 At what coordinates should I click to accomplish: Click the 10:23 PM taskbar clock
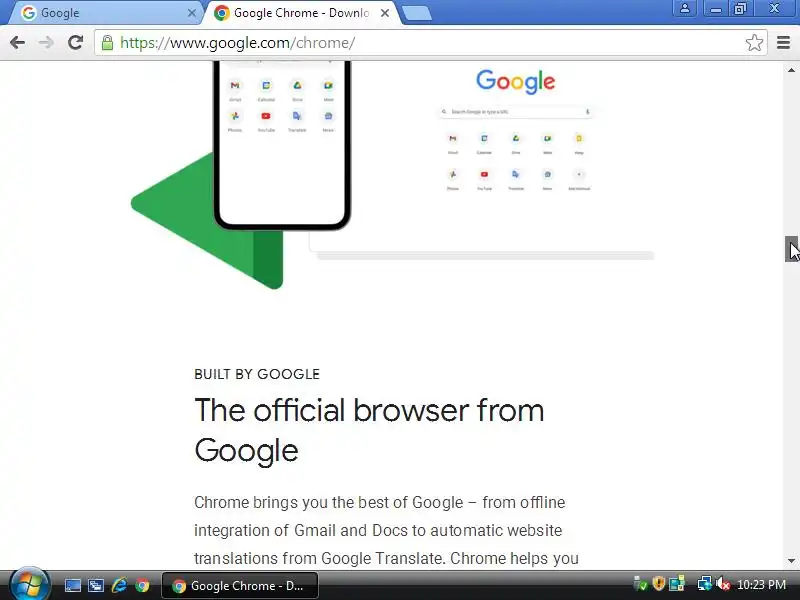pos(761,585)
